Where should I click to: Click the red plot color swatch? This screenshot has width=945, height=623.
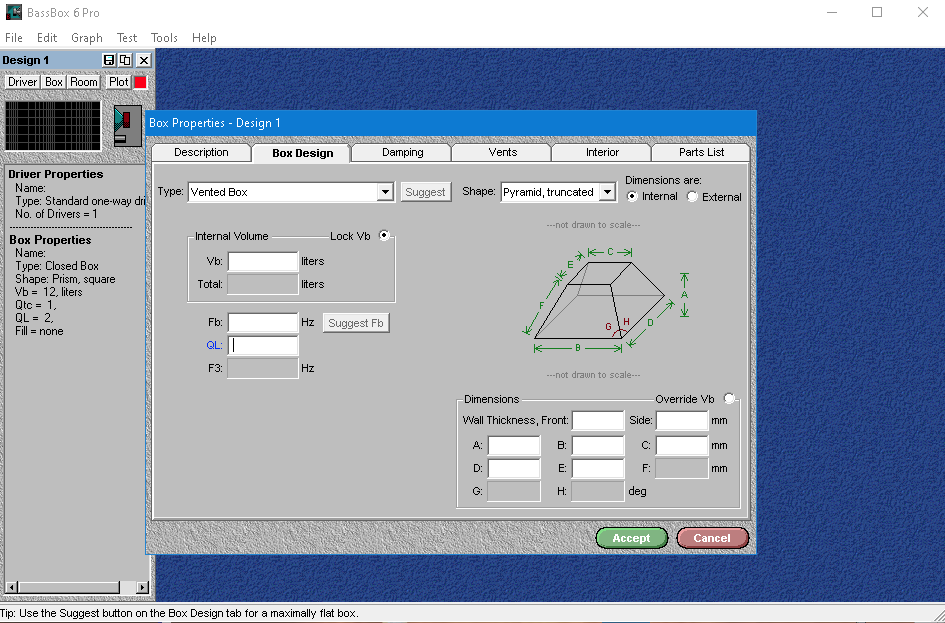tap(141, 82)
